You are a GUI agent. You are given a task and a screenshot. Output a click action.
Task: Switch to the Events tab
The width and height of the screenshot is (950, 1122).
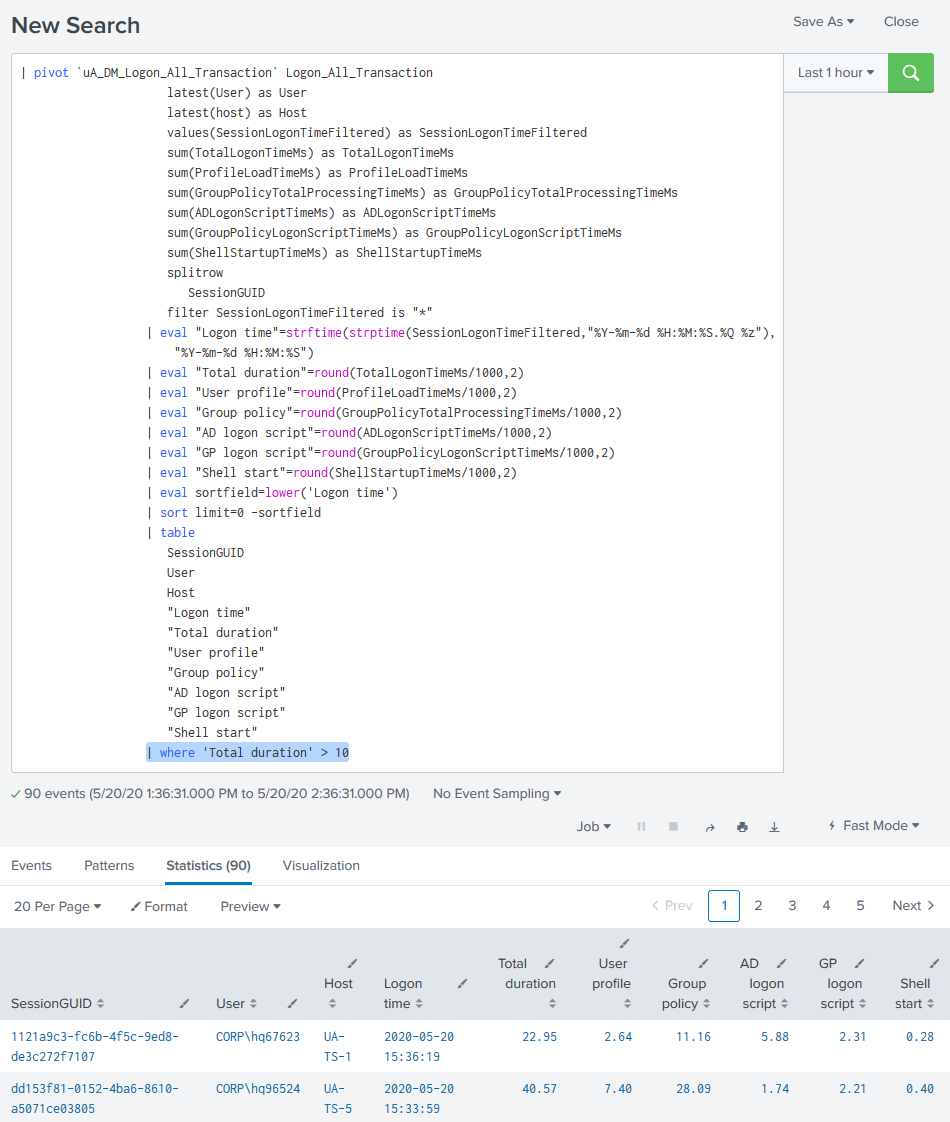(x=31, y=865)
